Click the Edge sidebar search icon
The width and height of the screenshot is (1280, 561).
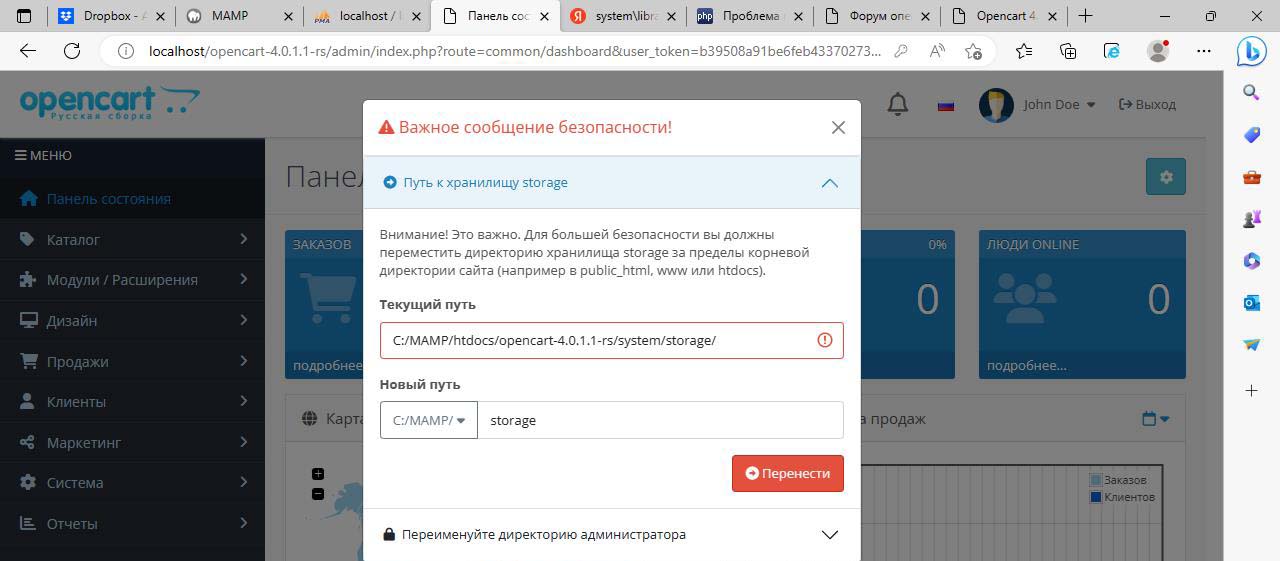tap(1251, 92)
